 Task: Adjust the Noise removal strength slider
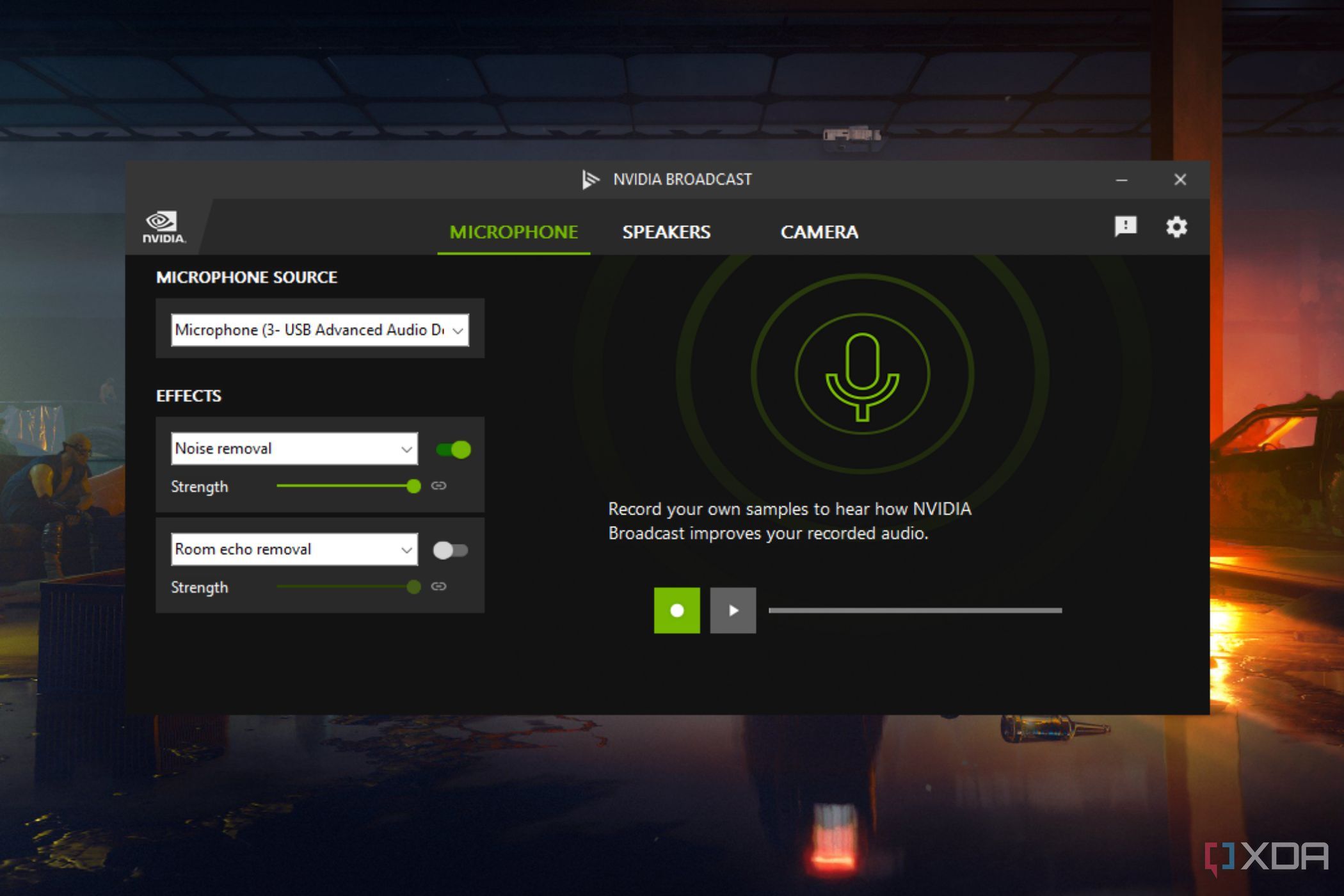[348, 486]
